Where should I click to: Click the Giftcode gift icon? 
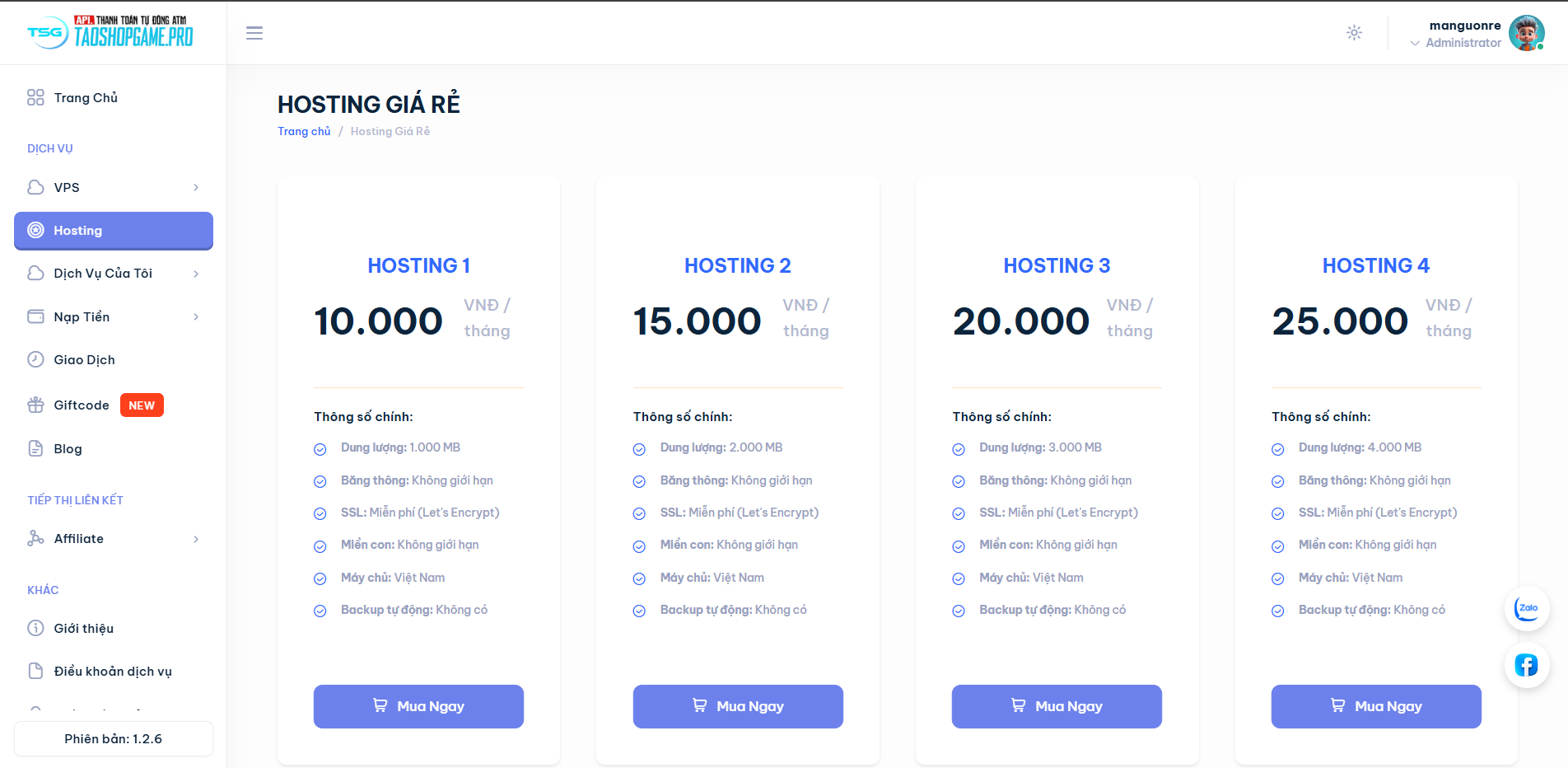35,405
